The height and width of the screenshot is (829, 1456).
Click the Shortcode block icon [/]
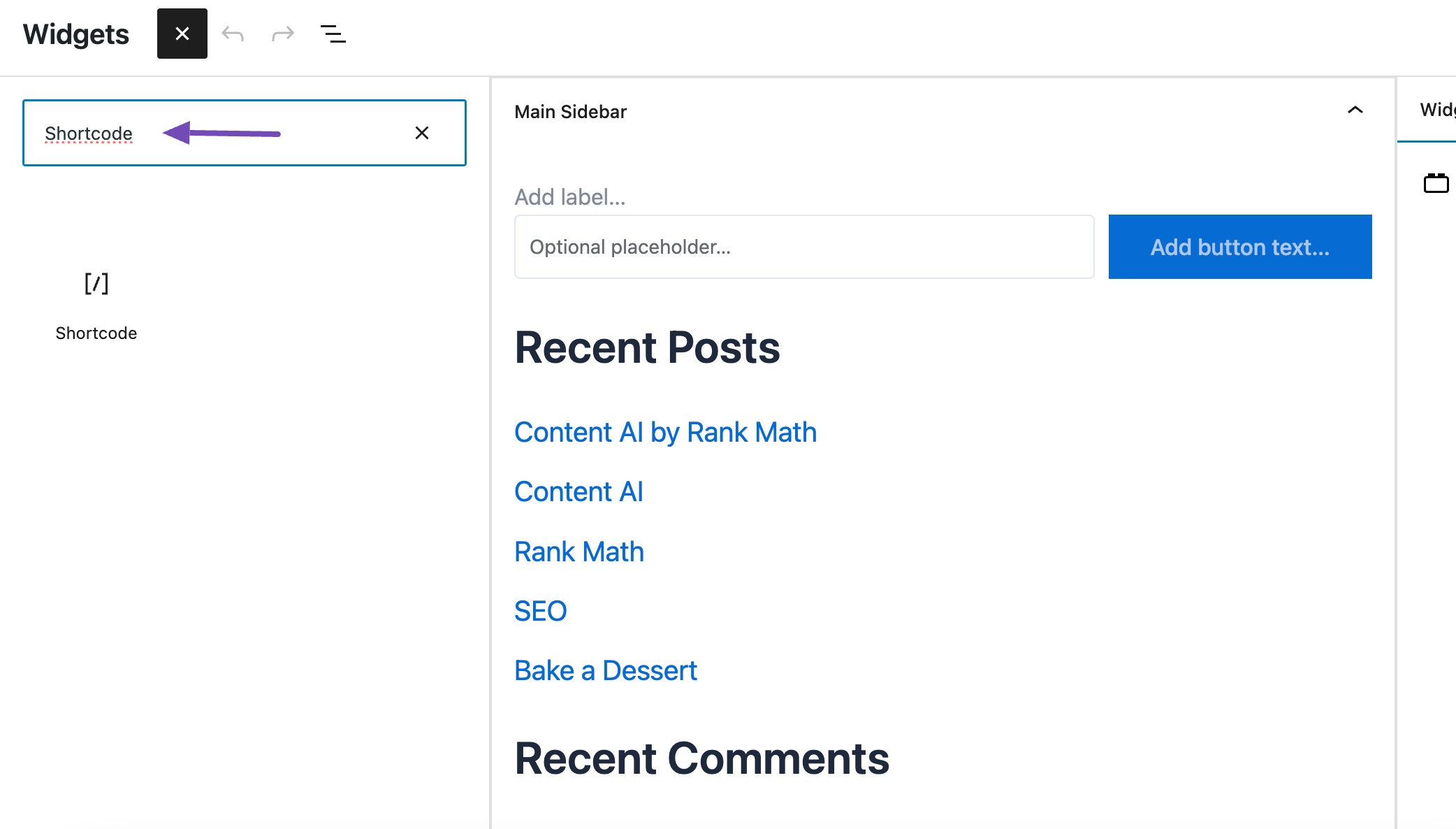click(x=96, y=283)
